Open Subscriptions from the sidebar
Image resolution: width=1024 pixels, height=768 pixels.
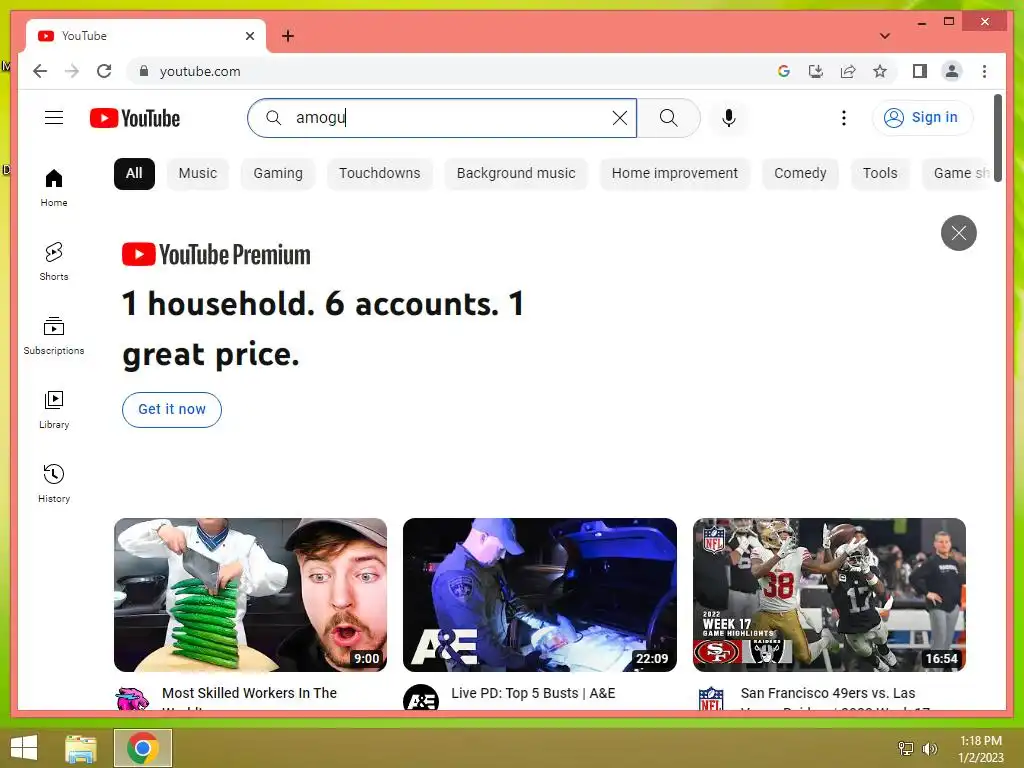click(x=54, y=336)
